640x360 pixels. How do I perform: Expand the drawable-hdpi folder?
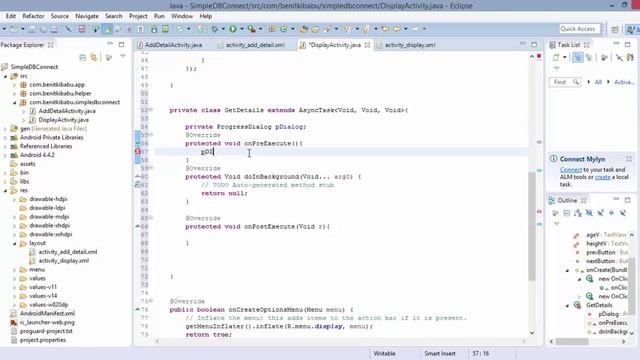point(14,199)
